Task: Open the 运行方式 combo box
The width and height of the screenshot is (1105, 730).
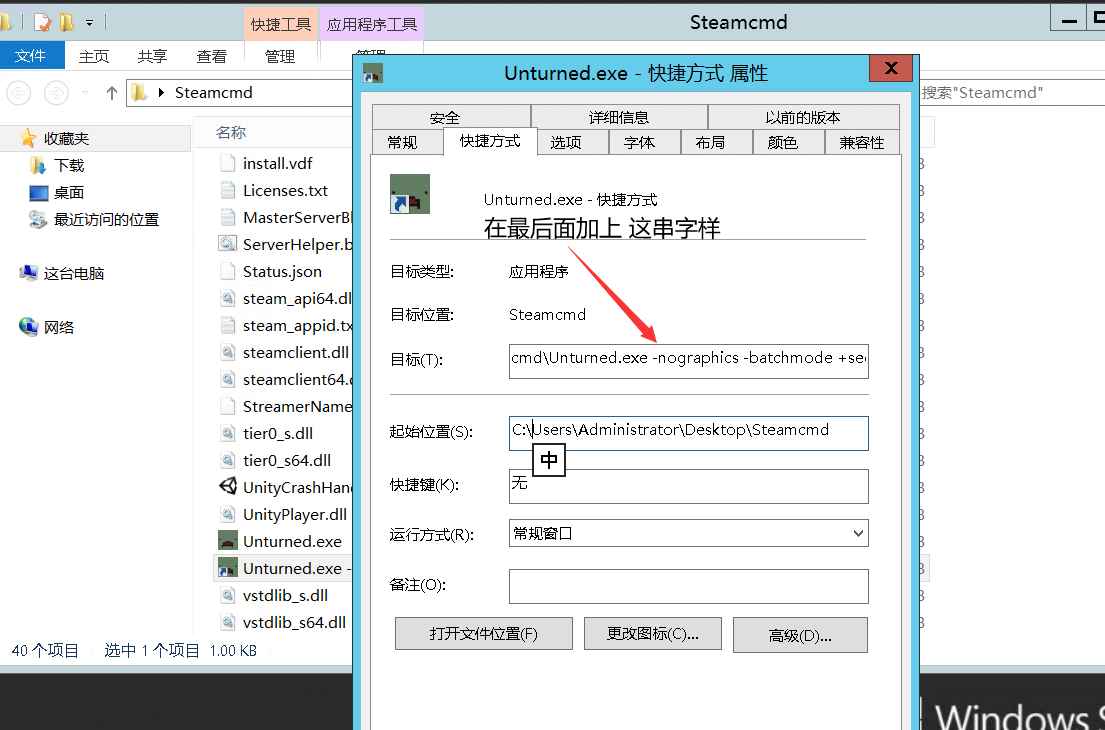Action: click(689, 533)
